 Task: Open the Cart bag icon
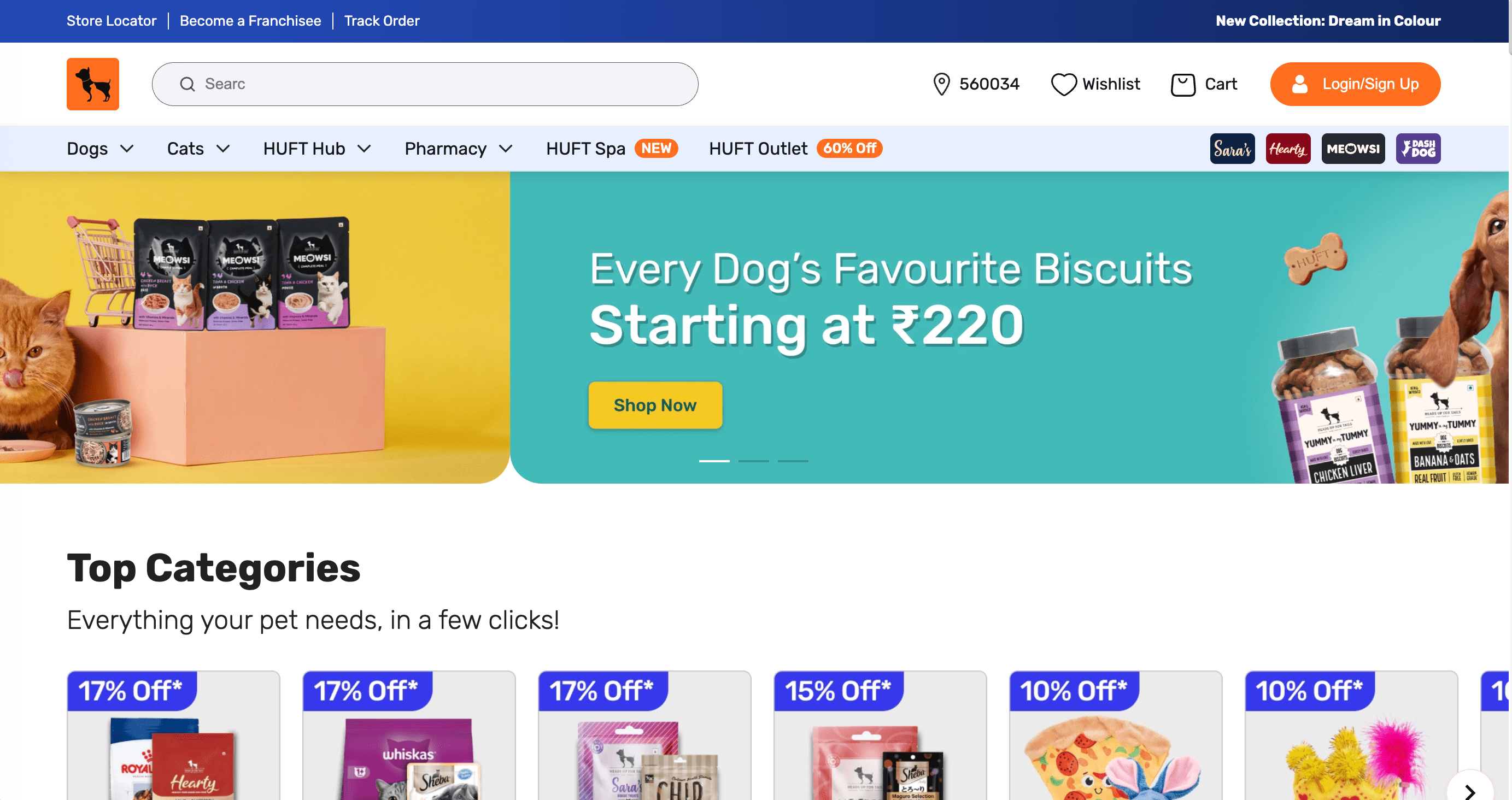[x=1183, y=84]
